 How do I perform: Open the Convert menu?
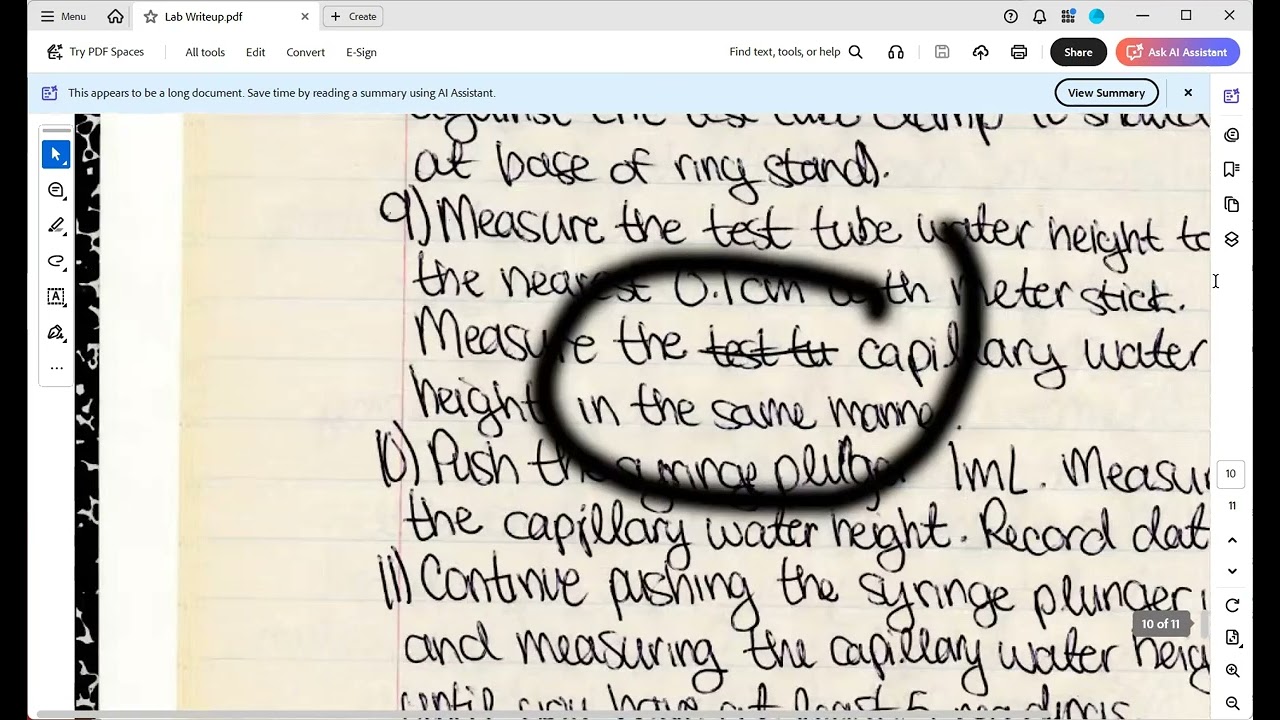pos(305,52)
